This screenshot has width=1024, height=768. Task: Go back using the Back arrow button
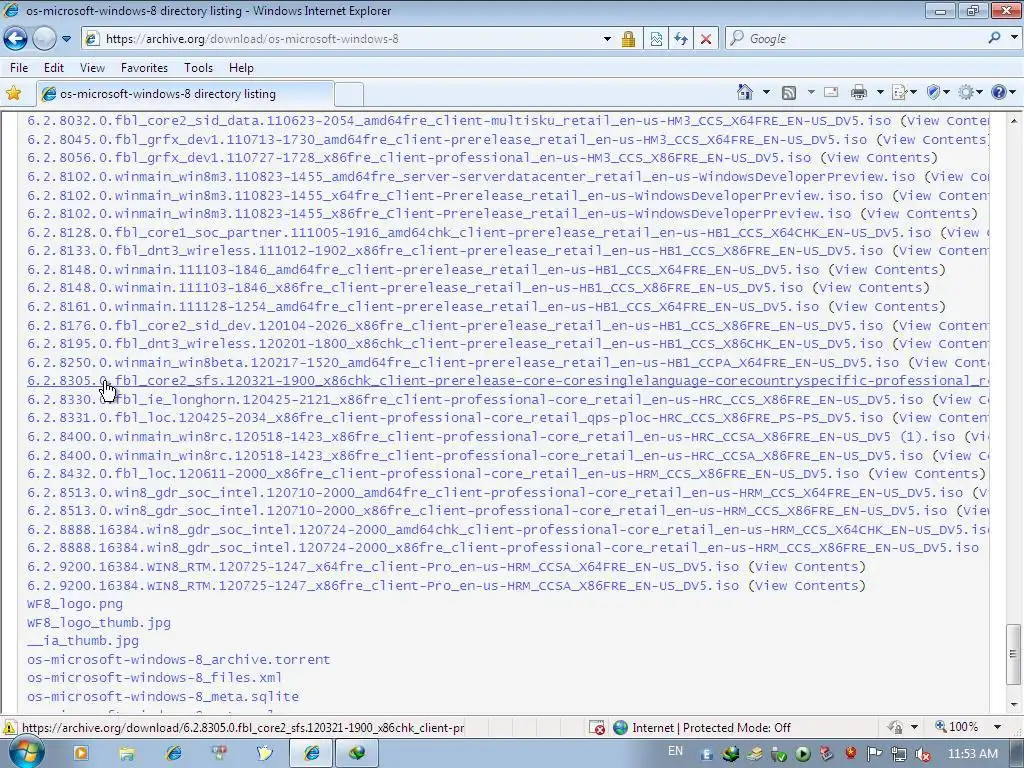click(16, 39)
